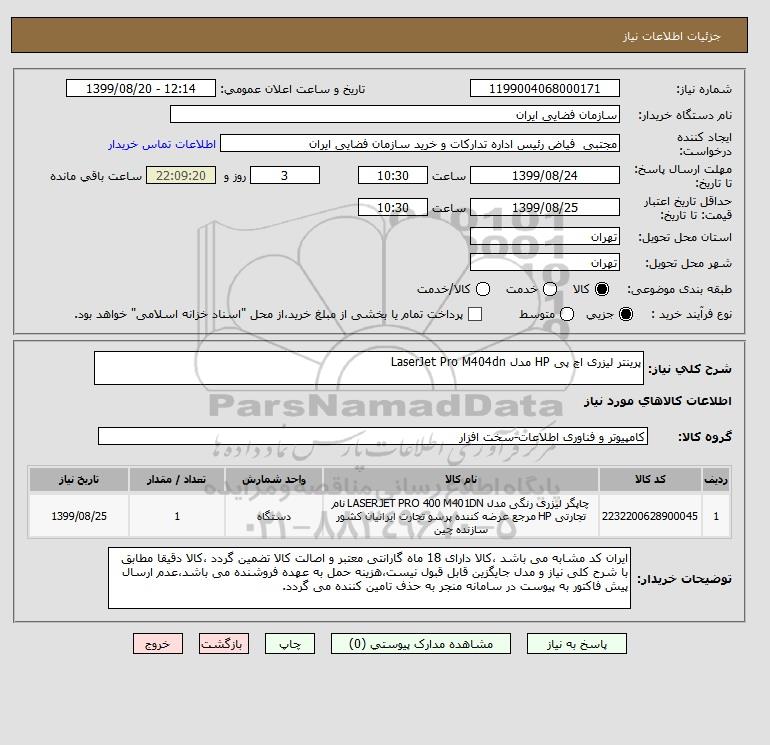
Task: Click the remaining days field showing 3
Action: 285,175
